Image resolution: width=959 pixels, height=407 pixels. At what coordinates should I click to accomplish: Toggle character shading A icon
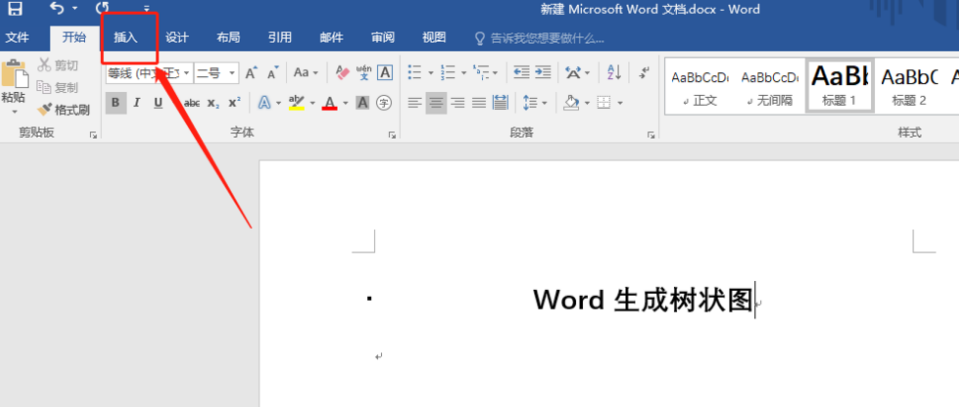tap(363, 103)
